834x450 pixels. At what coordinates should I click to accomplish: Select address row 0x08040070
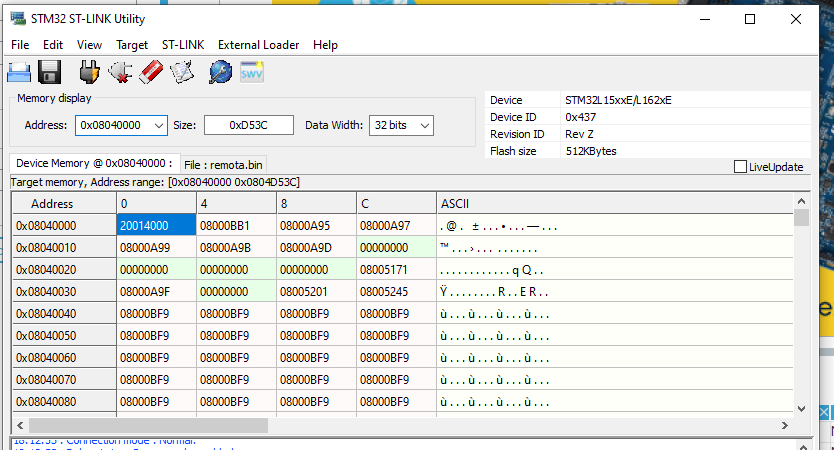pyautogui.click(x=64, y=380)
